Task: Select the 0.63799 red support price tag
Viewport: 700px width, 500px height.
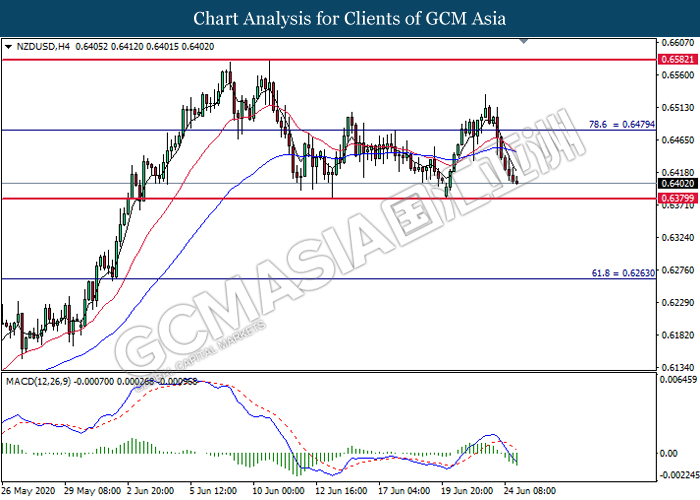Action: (x=677, y=198)
